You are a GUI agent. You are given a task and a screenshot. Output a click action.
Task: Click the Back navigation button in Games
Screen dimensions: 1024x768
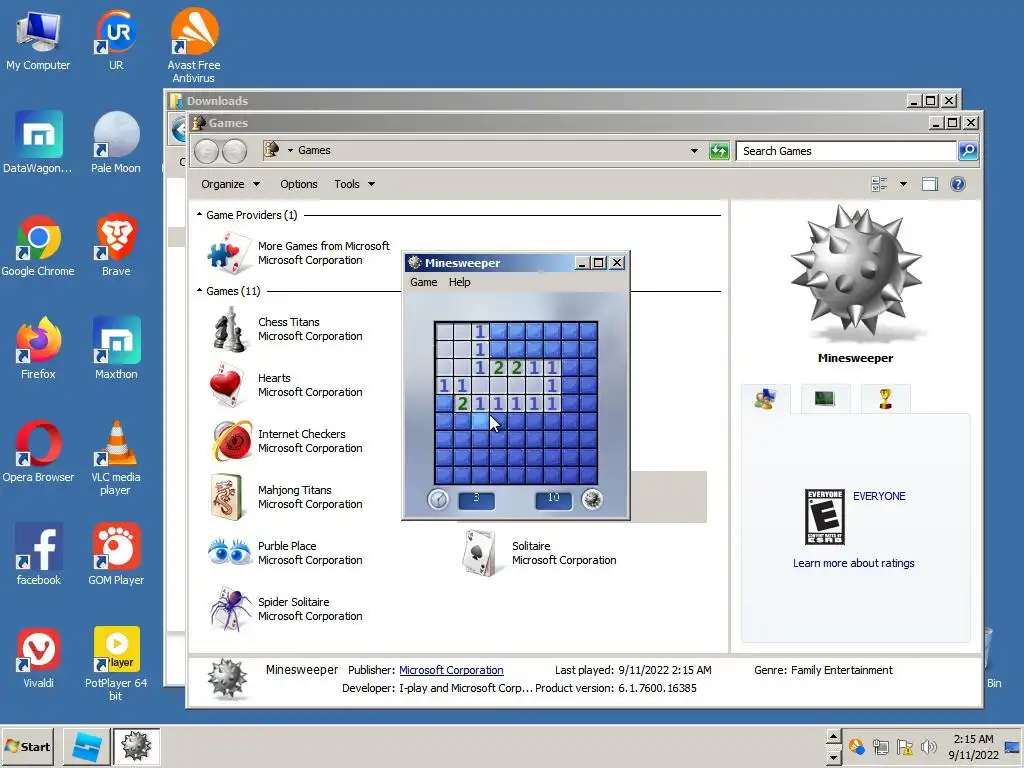coord(206,151)
